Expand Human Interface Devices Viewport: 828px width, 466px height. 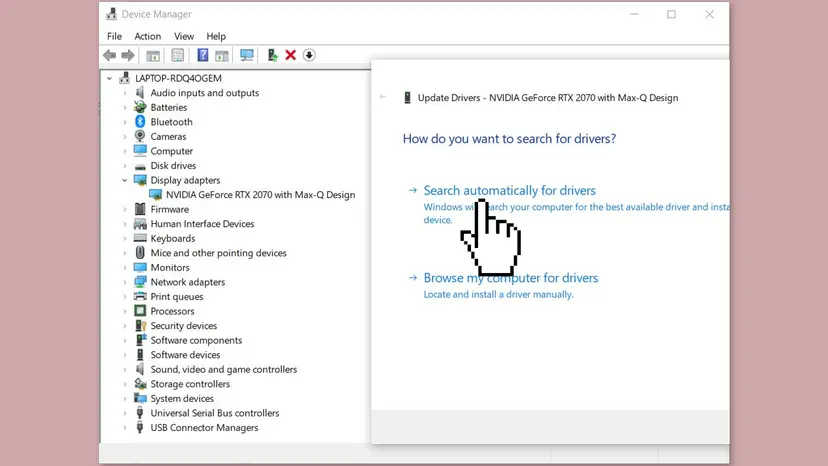pyautogui.click(x=125, y=224)
